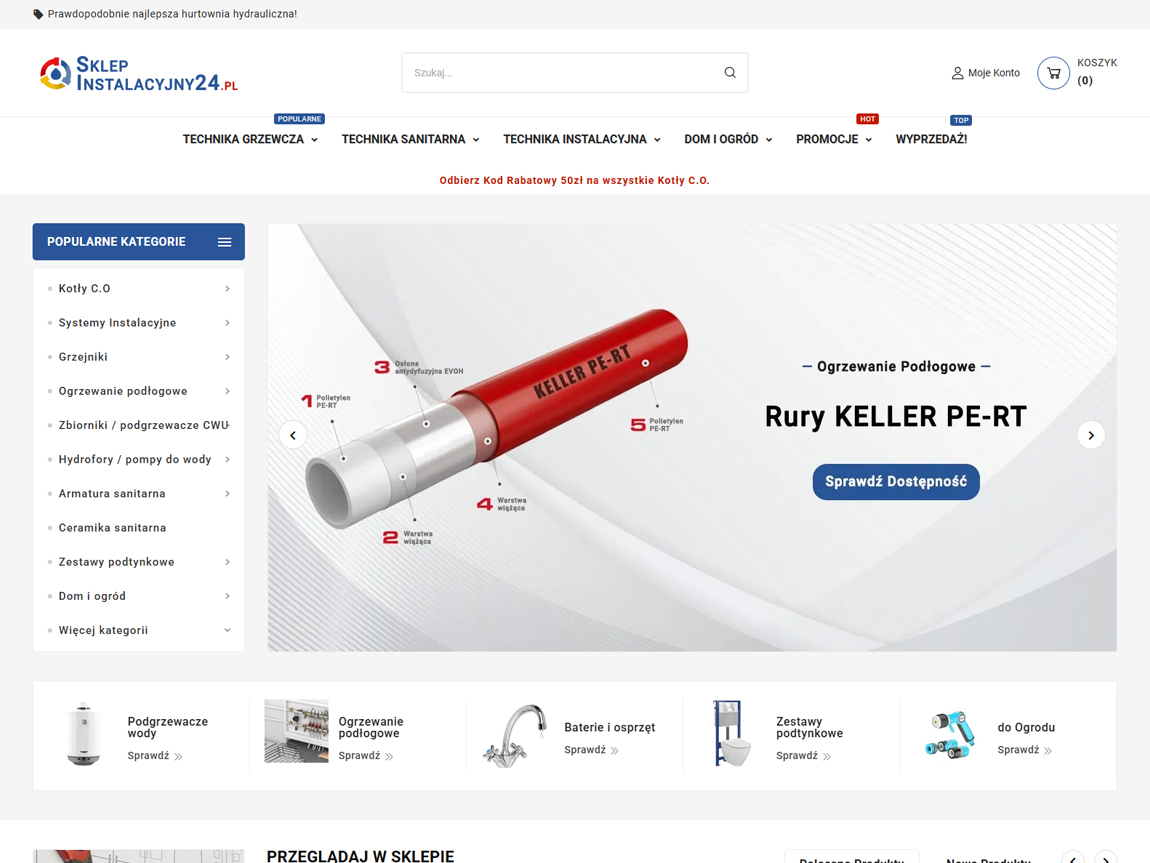Click Sprawdź under Podgrzewacze wody
Screen dimensions: 1150x863
point(155,756)
